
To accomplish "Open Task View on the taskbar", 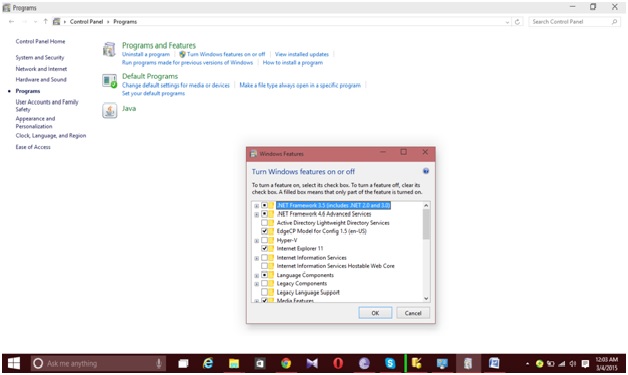I will 183,363.
